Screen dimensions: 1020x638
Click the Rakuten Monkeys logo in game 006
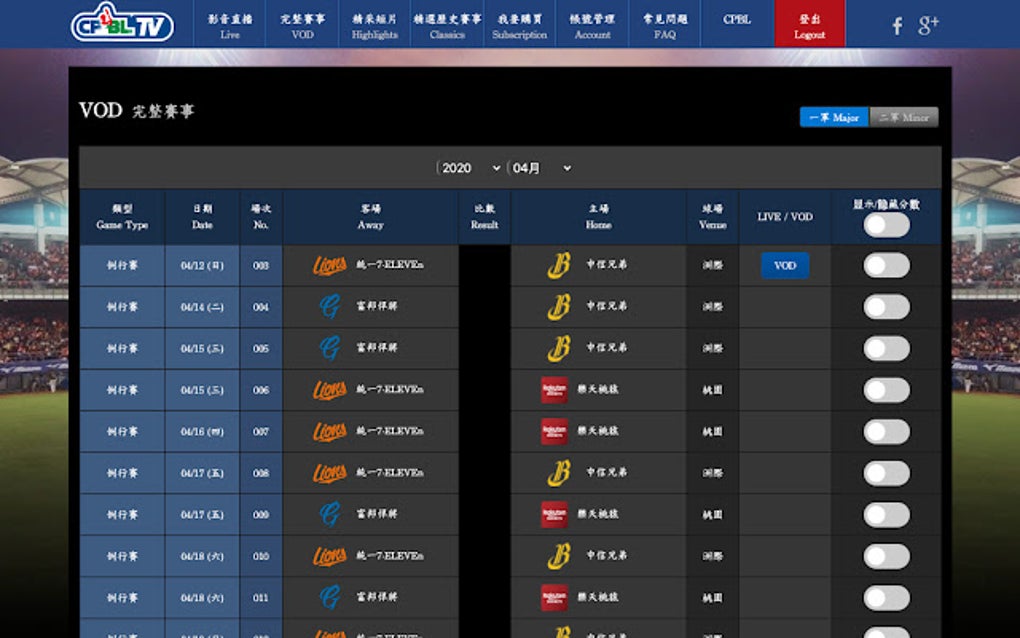click(556, 389)
